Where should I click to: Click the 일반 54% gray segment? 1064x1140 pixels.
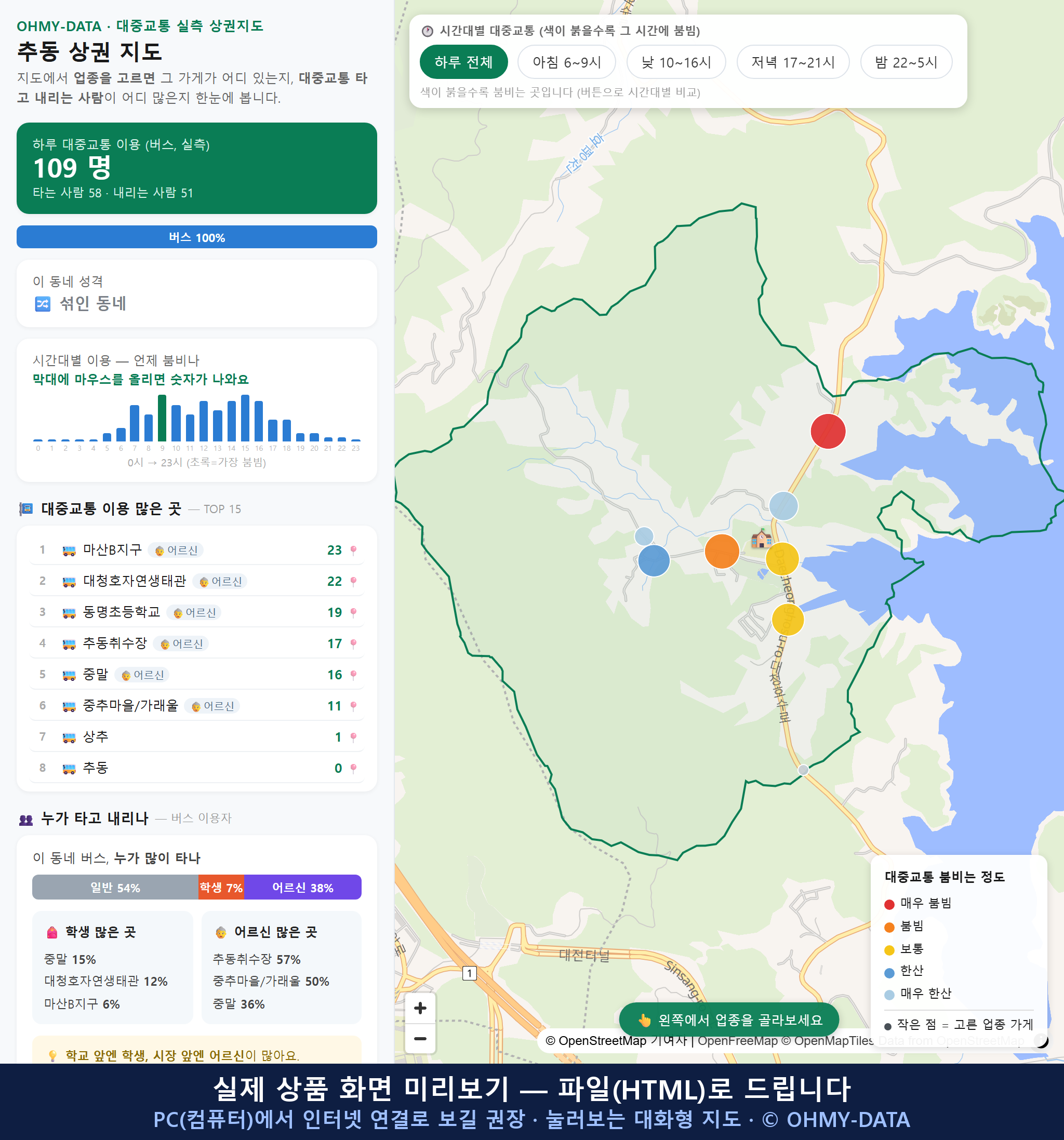pyautogui.click(x=115, y=887)
